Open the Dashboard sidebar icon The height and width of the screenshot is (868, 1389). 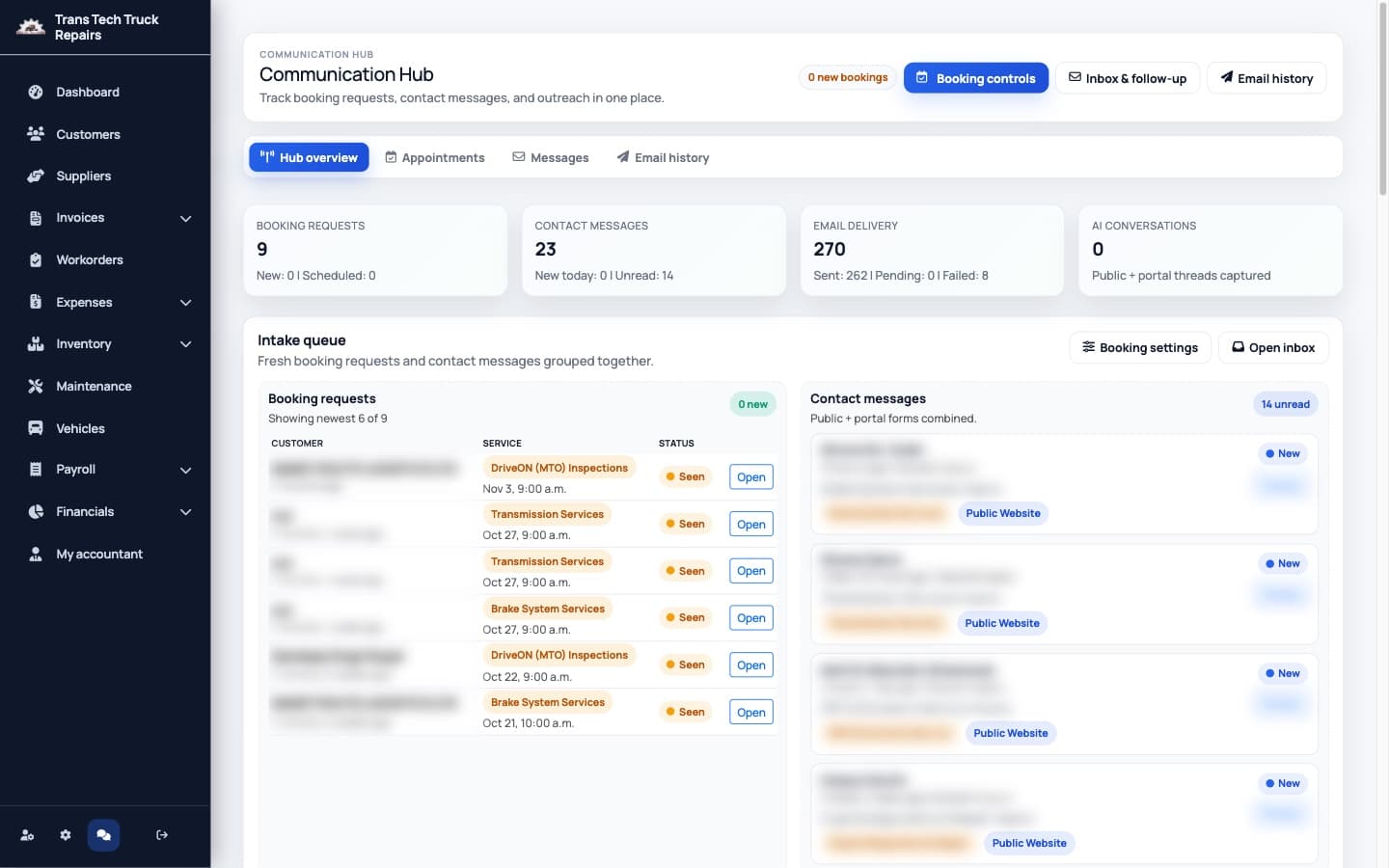pyautogui.click(x=36, y=93)
